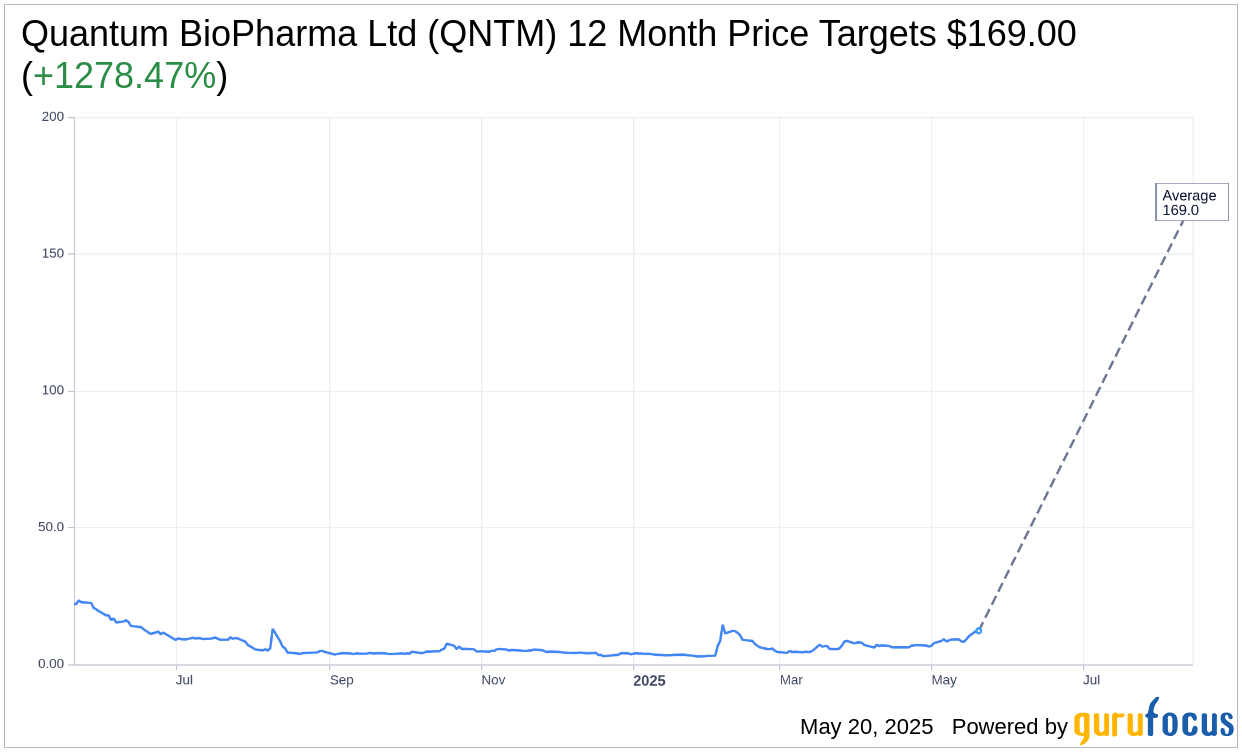
Task: Click the 150 y-axis label
Action: point(53,254)
